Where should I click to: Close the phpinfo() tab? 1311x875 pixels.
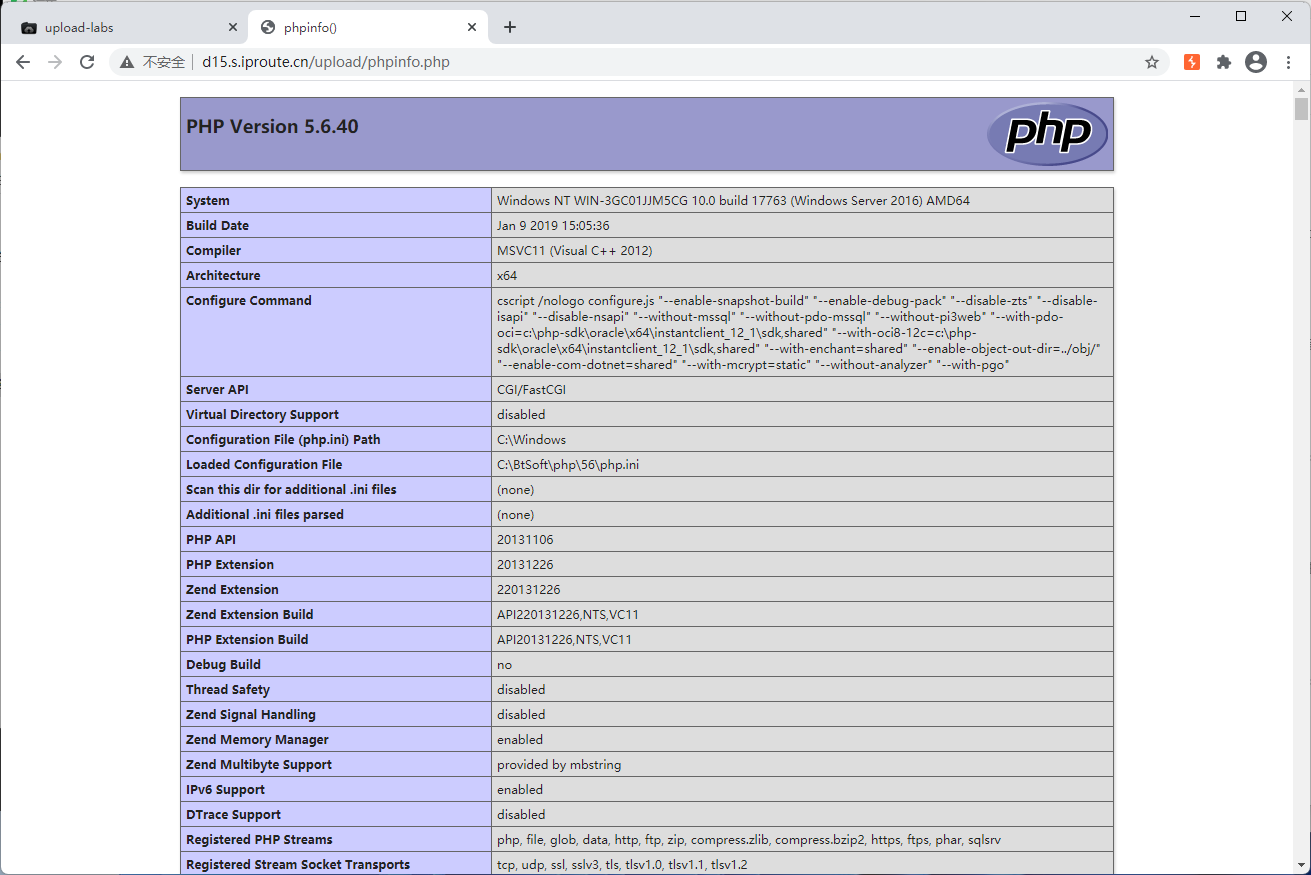[x=472, y=27]
